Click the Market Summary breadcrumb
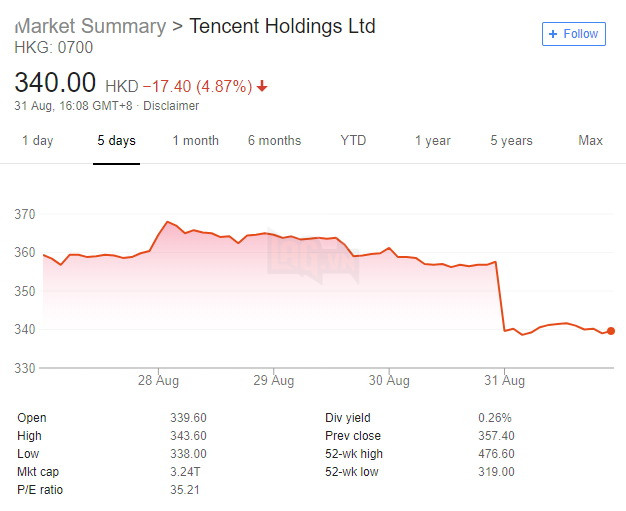The height and width of the screenshot is (511, 626). 90,26
